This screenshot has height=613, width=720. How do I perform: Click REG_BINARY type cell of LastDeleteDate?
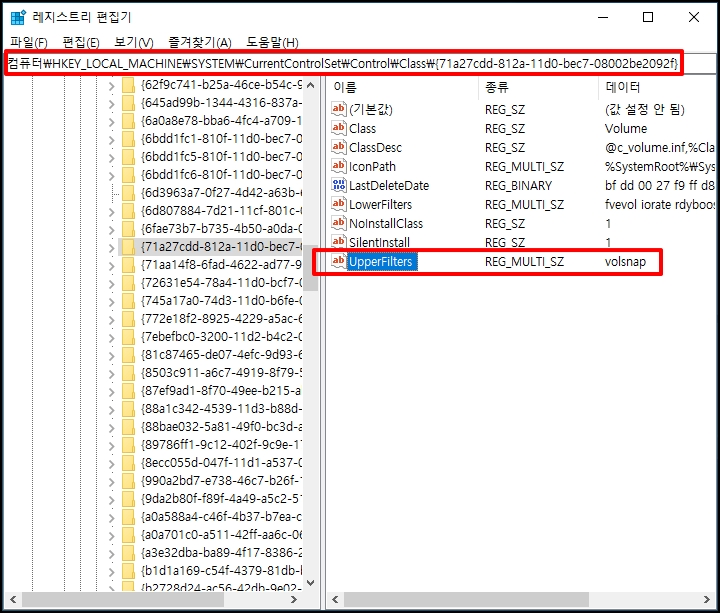click(518, 186)
